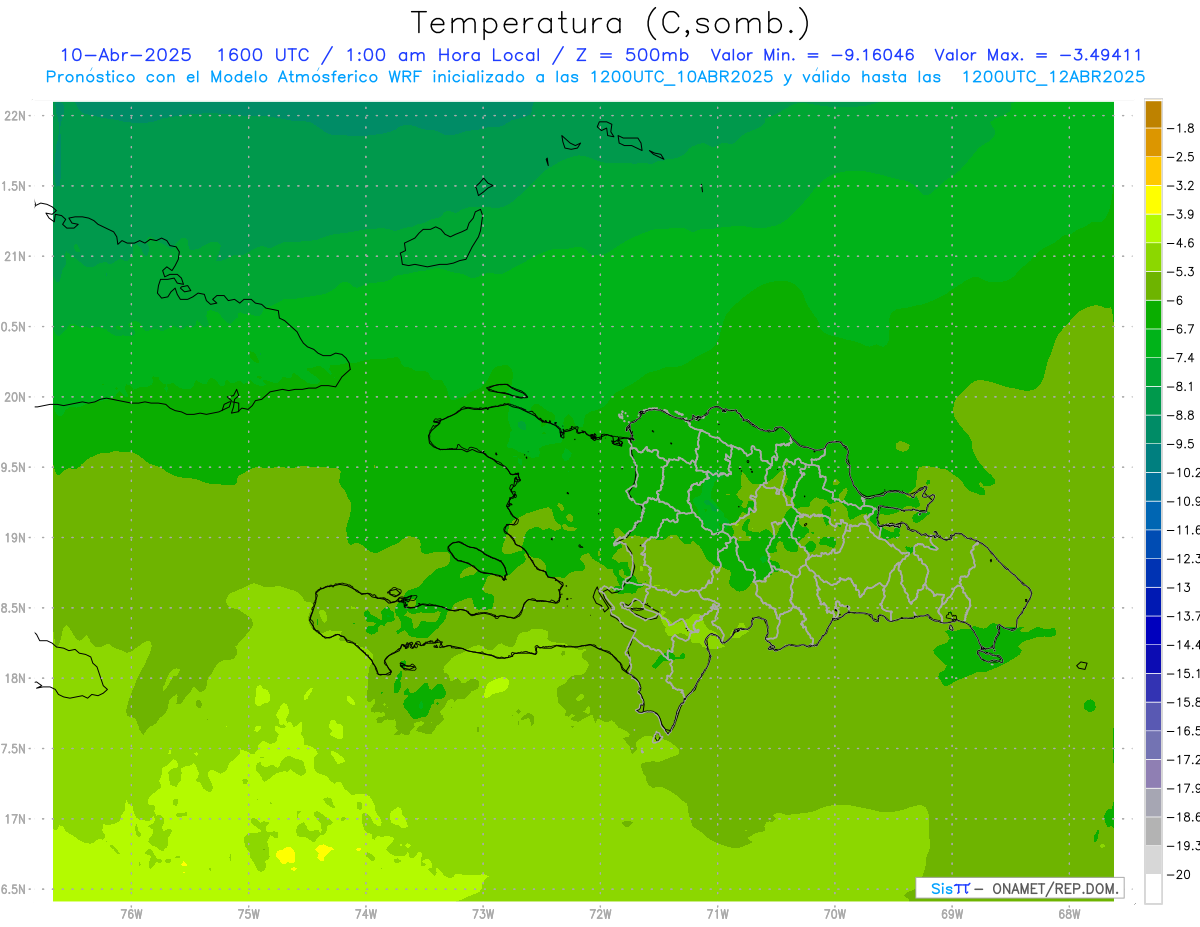Click the white swatch below -20

click(1153, 888)
